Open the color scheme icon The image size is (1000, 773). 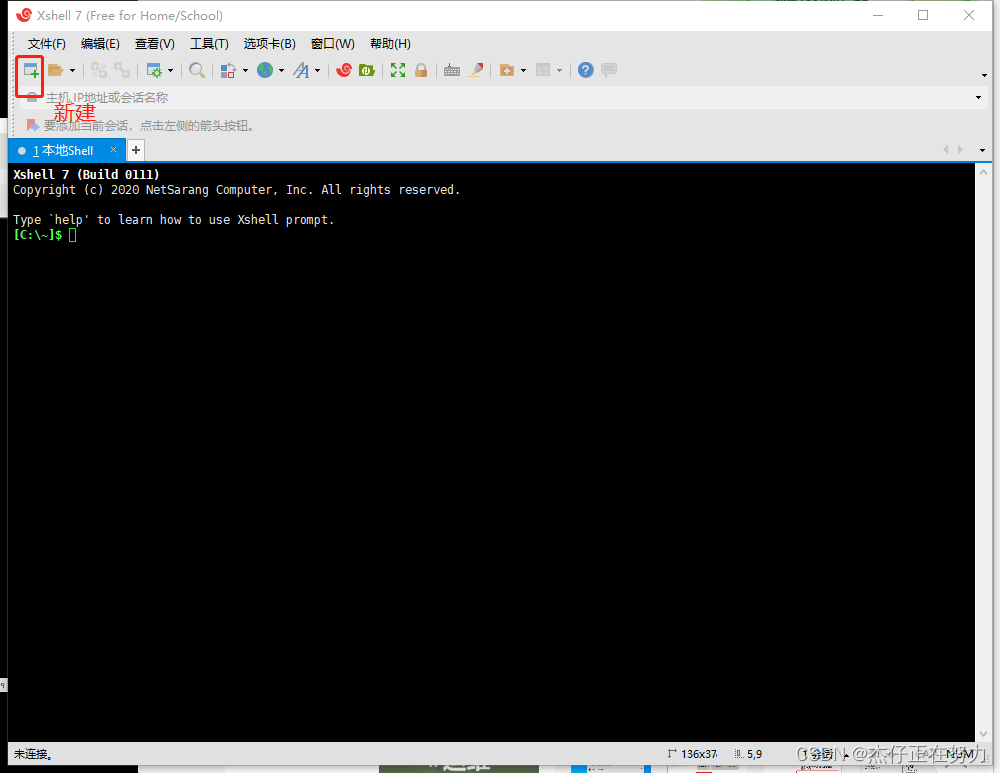click(228, 70)
